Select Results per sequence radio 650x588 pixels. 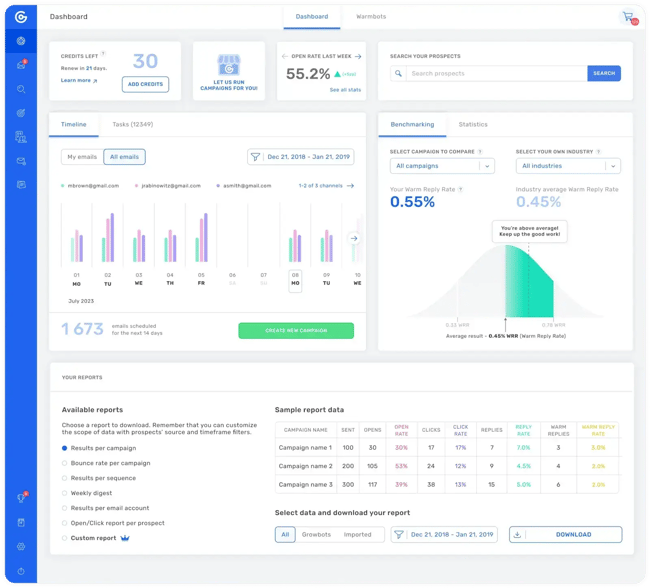point(65,478)
